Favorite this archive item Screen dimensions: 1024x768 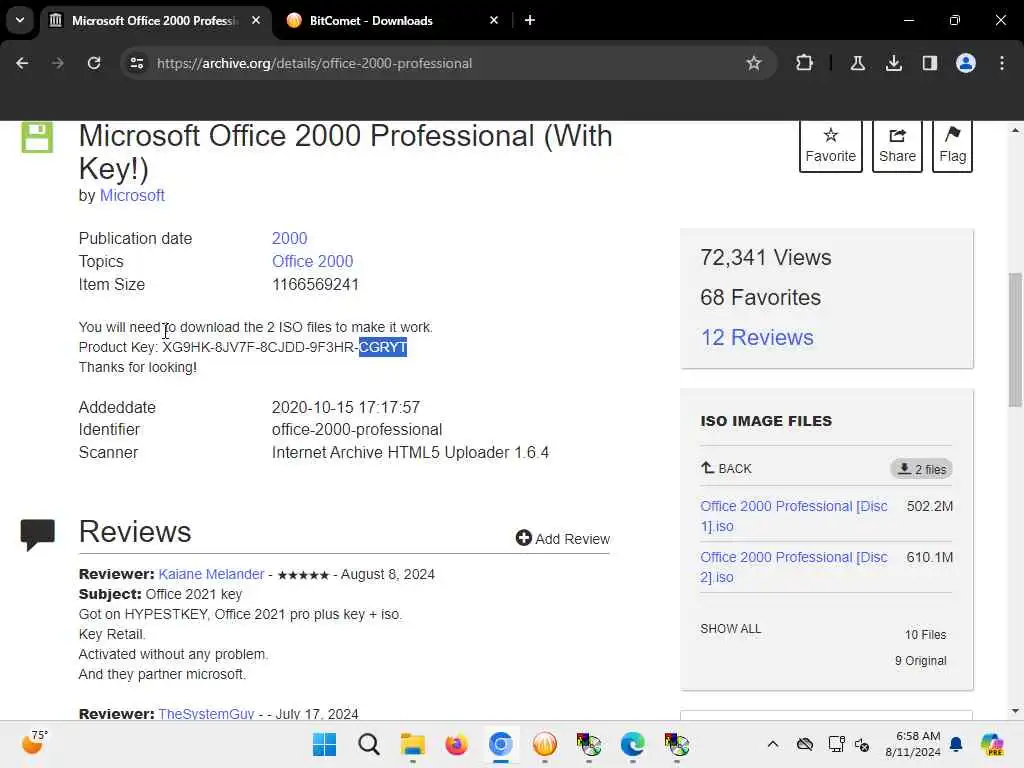[830, 145]
